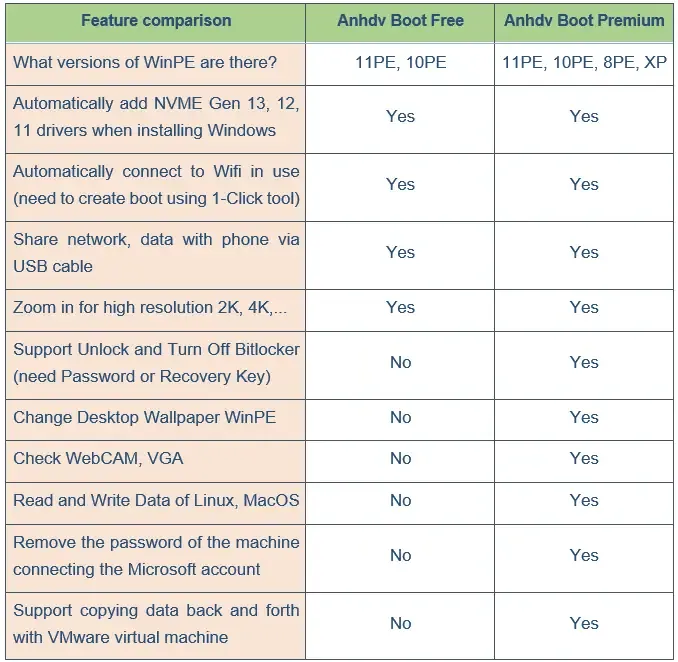This screenshot has width=678, height=662.
Task: Click the Microsoft account password removal feature
Action: coord(156,555)
